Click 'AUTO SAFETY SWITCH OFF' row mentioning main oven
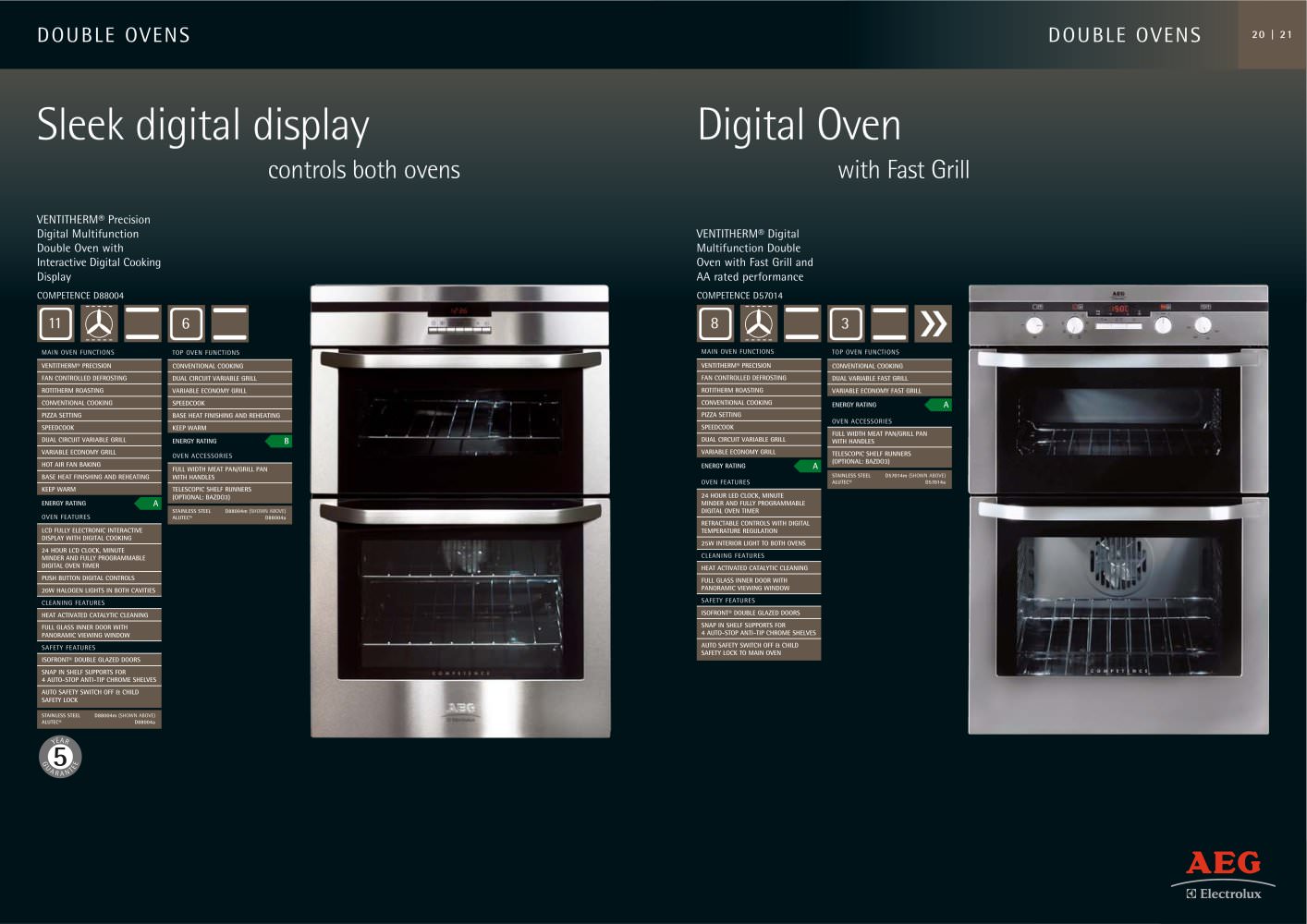This screenshot has height=924, width=1307. pyautogui.click(x=759, y=650)
